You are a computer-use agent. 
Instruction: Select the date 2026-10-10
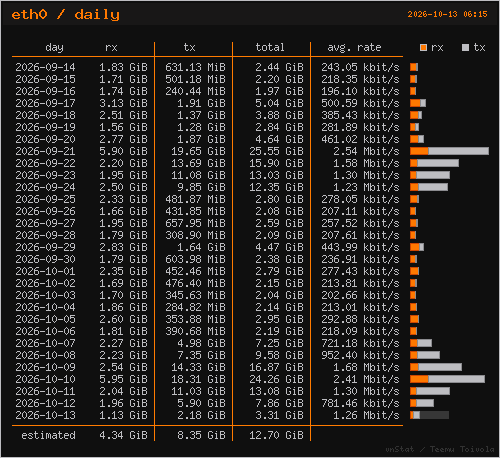pos(45,379)
